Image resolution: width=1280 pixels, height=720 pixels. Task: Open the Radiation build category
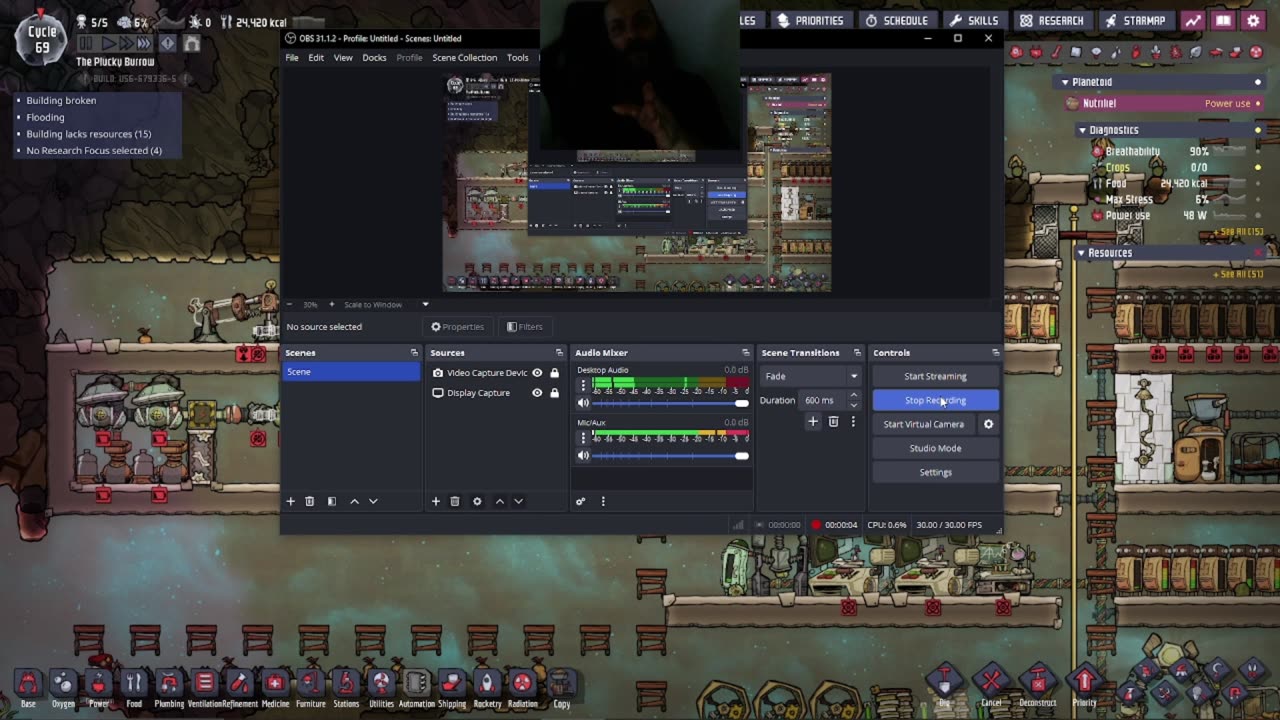pyautogui.click(x=522, y=688)
